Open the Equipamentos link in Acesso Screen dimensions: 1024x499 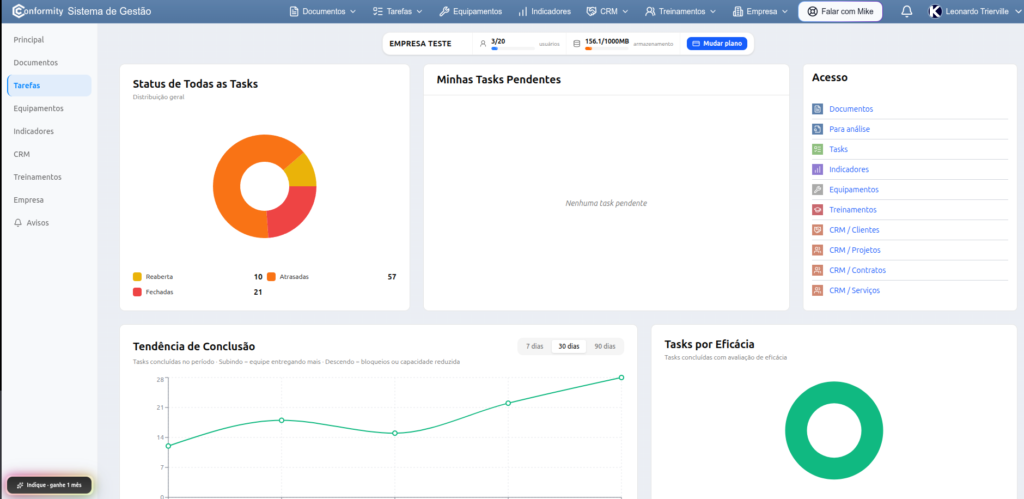pyautogui.click(x=854, y=189)
